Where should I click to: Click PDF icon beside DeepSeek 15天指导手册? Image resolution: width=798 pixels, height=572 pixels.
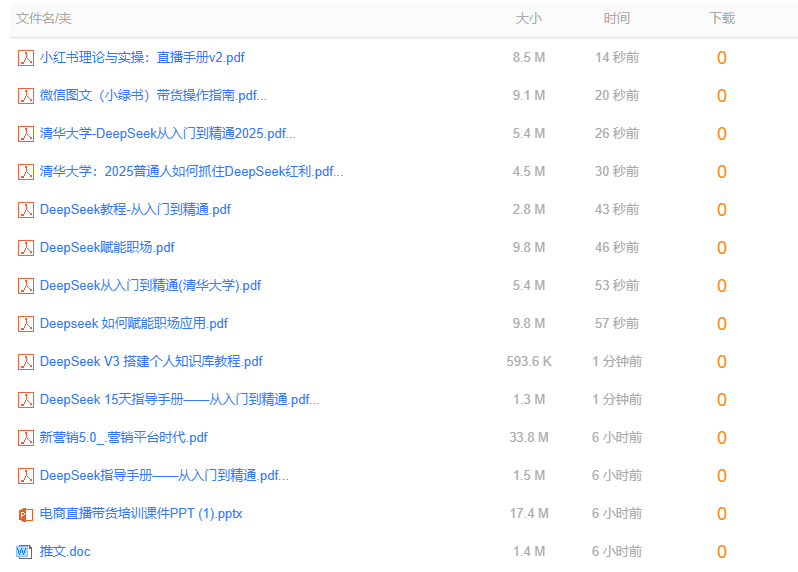[x=25, y=399]
